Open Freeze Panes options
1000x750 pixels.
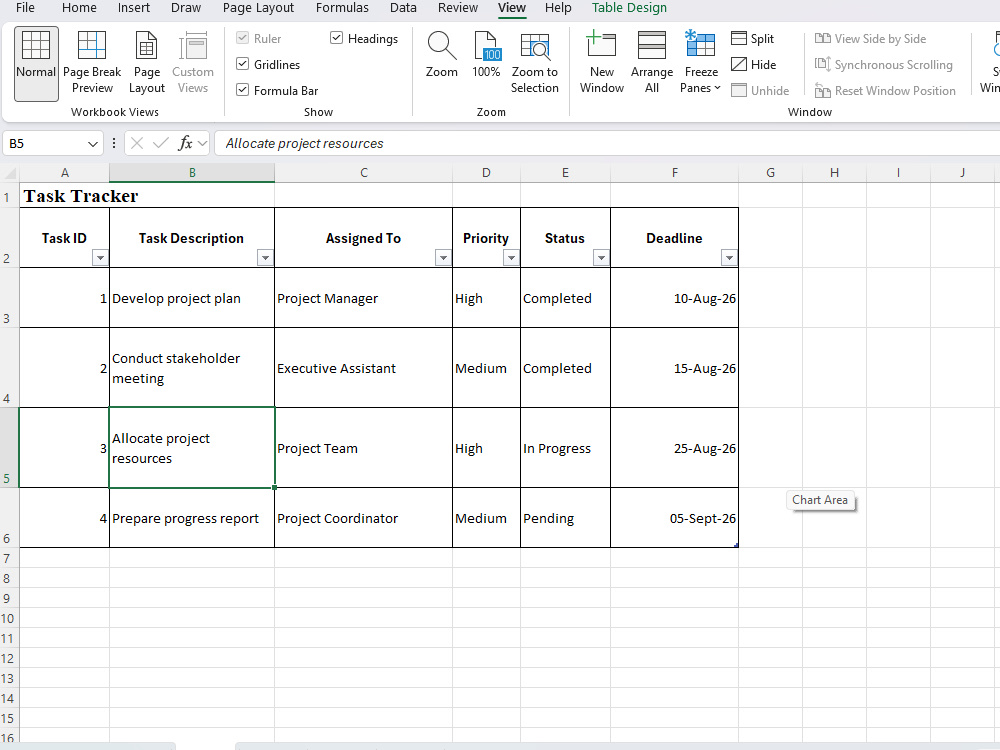(x=700, y=64)
